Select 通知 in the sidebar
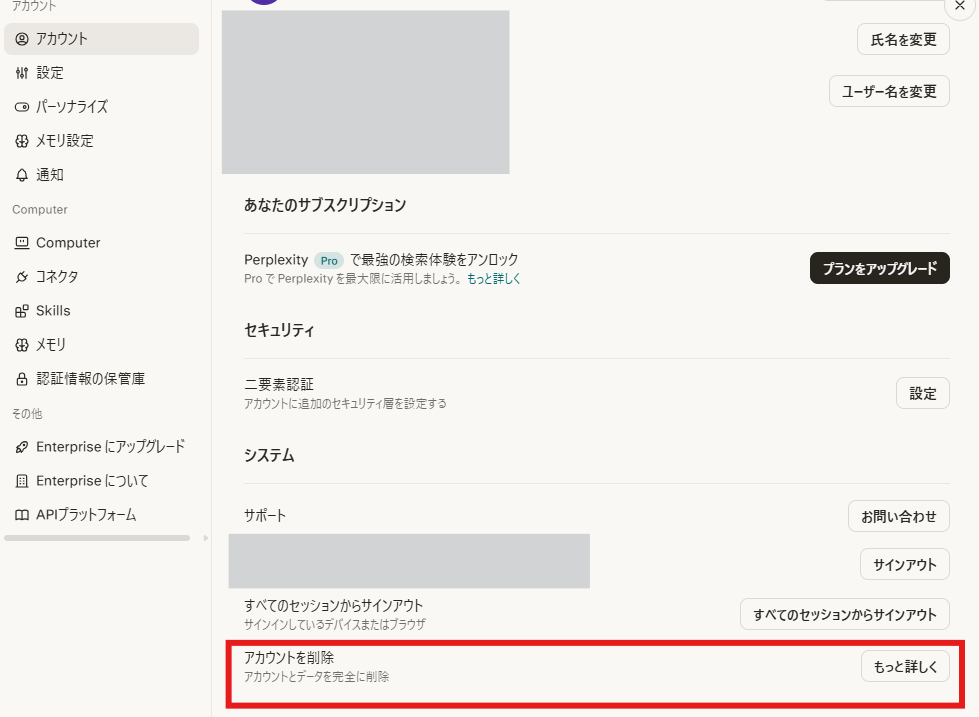 [101, 175]
